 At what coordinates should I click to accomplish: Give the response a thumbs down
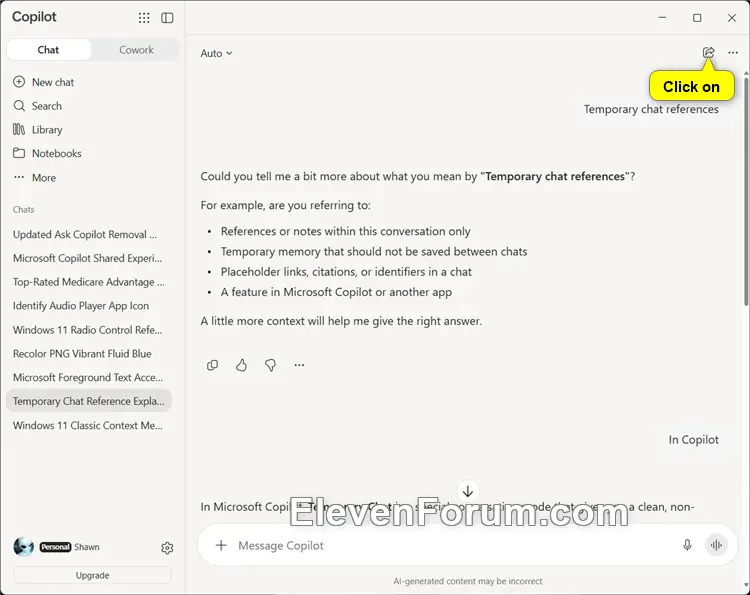tap(270, 365)
